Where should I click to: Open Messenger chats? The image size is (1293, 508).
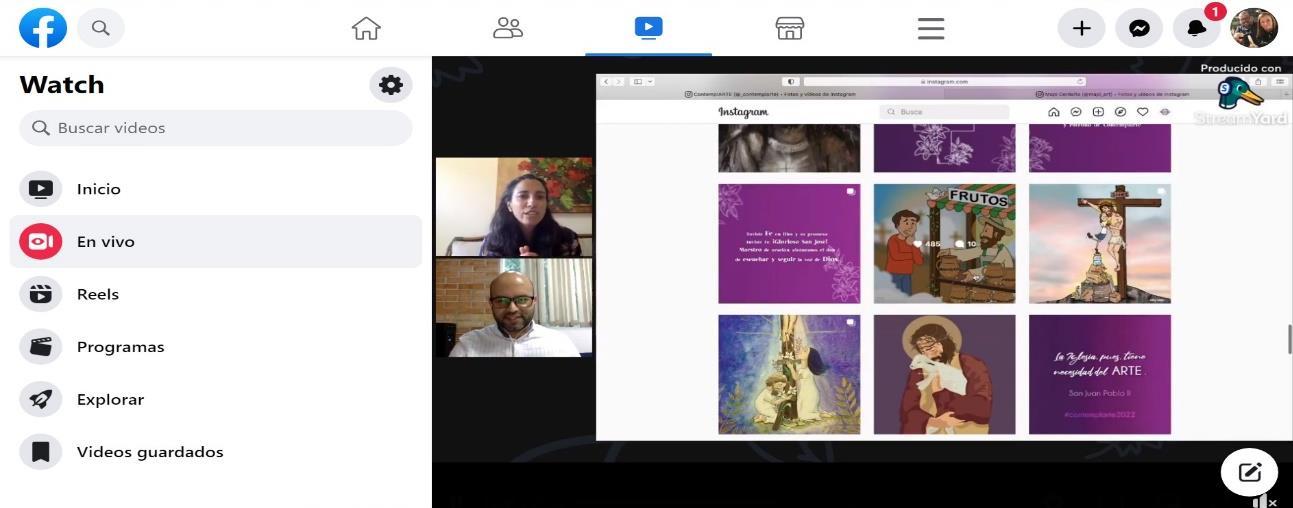[1139, 28]
